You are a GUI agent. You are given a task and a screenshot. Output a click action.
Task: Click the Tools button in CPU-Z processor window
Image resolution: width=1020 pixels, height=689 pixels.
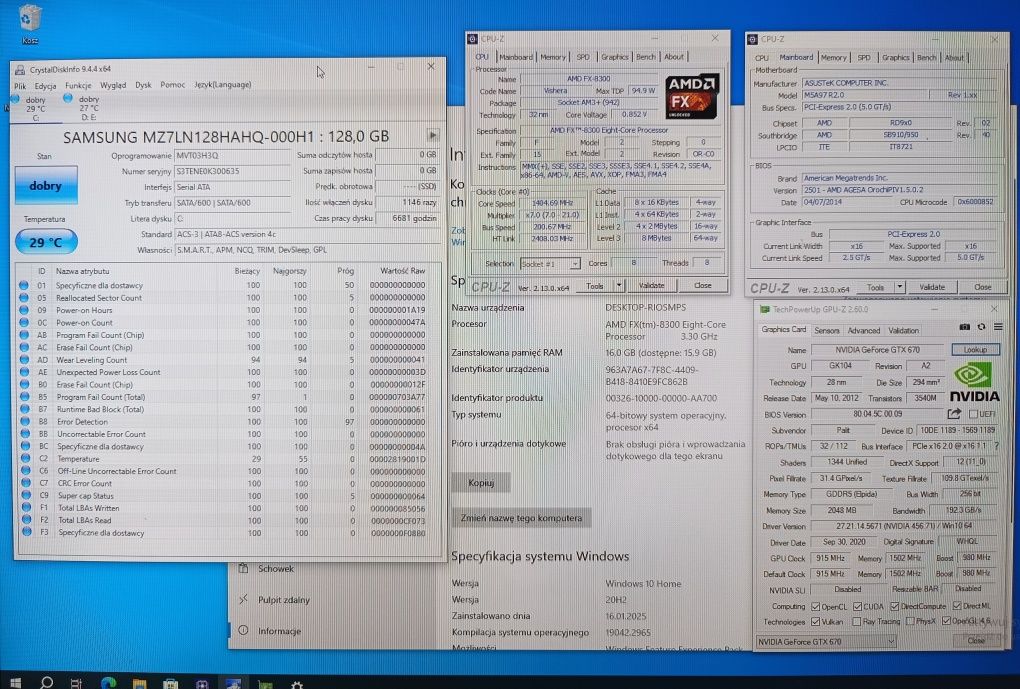595,286
